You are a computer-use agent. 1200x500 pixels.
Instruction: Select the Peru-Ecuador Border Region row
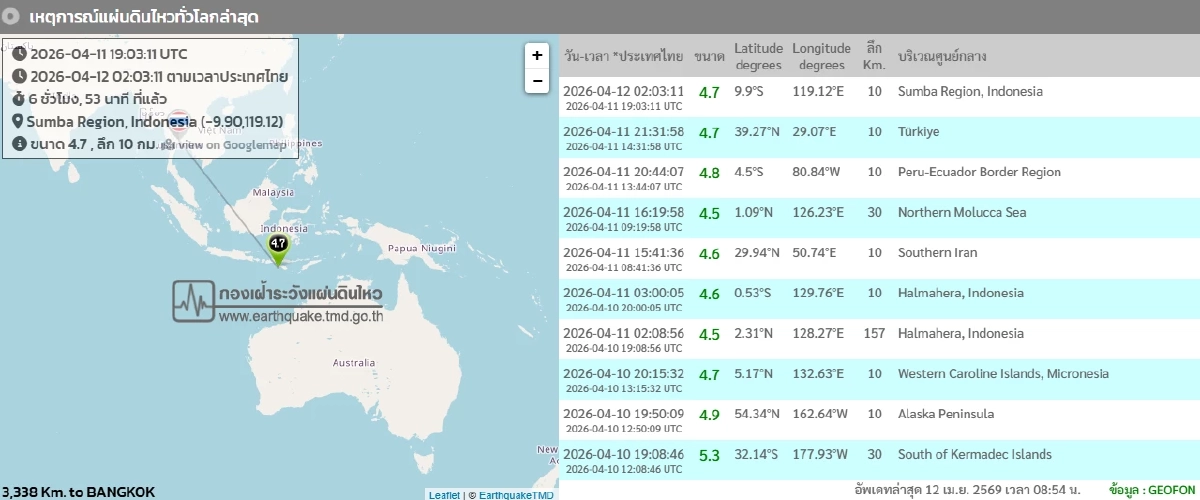coord(878,178)
